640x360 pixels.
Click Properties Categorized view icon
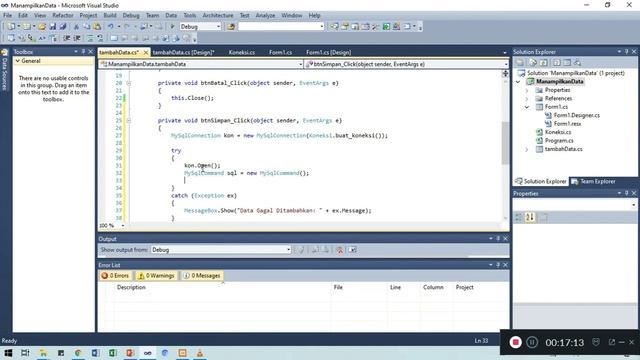click(518, 218)
